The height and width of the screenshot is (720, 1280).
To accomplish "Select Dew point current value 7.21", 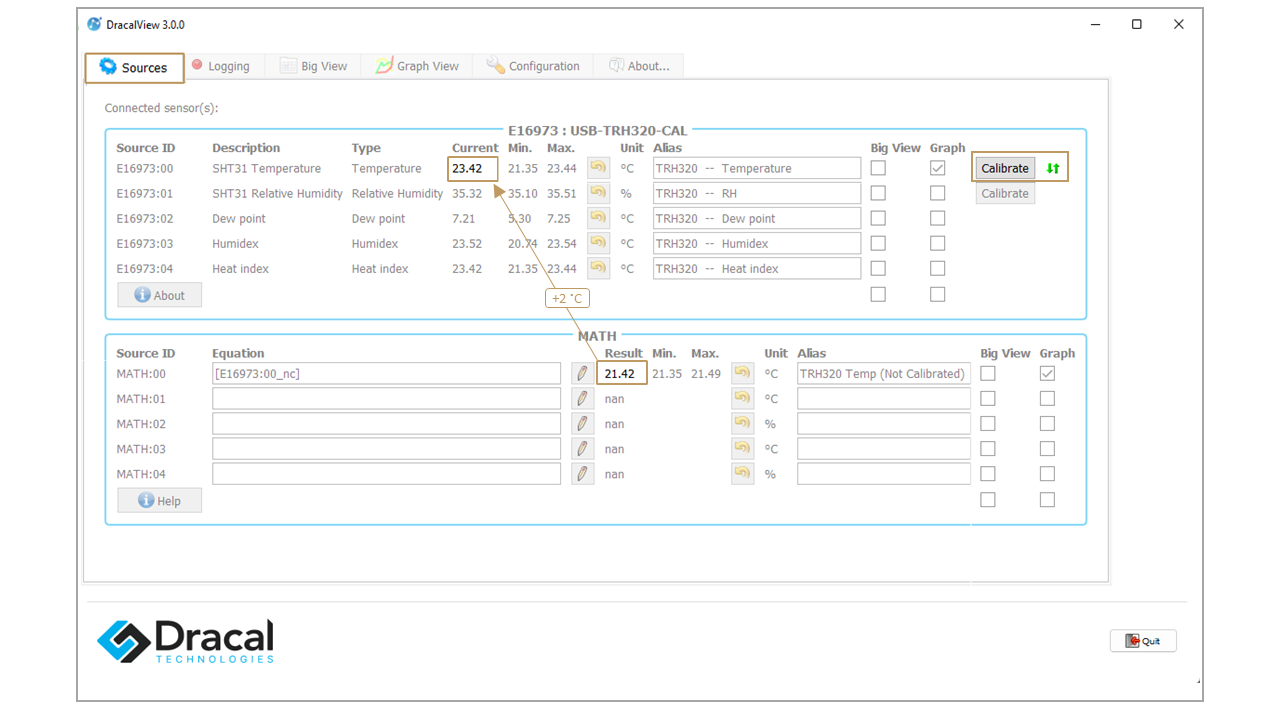I will 463,218.
